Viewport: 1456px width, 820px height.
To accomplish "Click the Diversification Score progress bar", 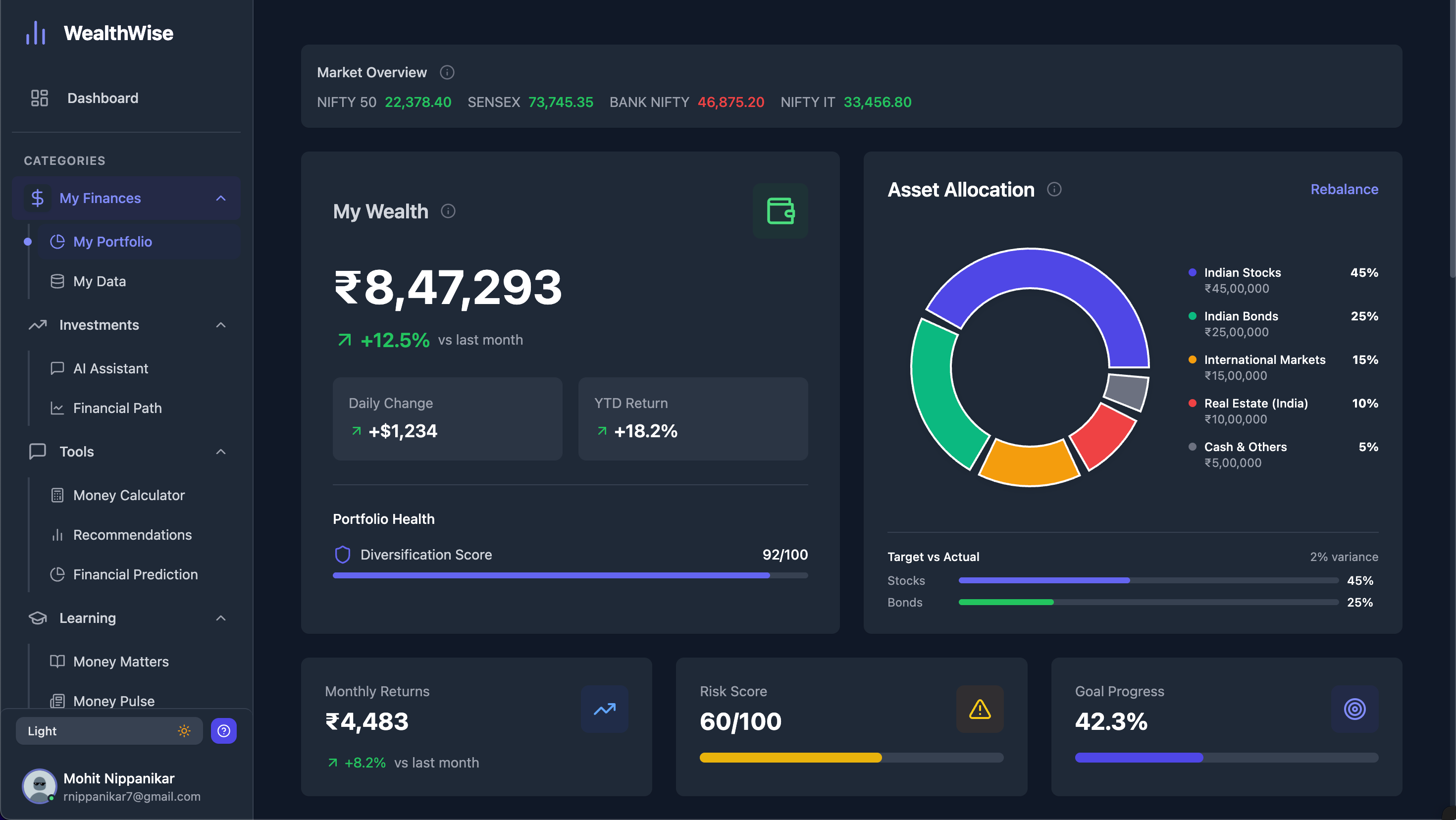I will point(570,575).
